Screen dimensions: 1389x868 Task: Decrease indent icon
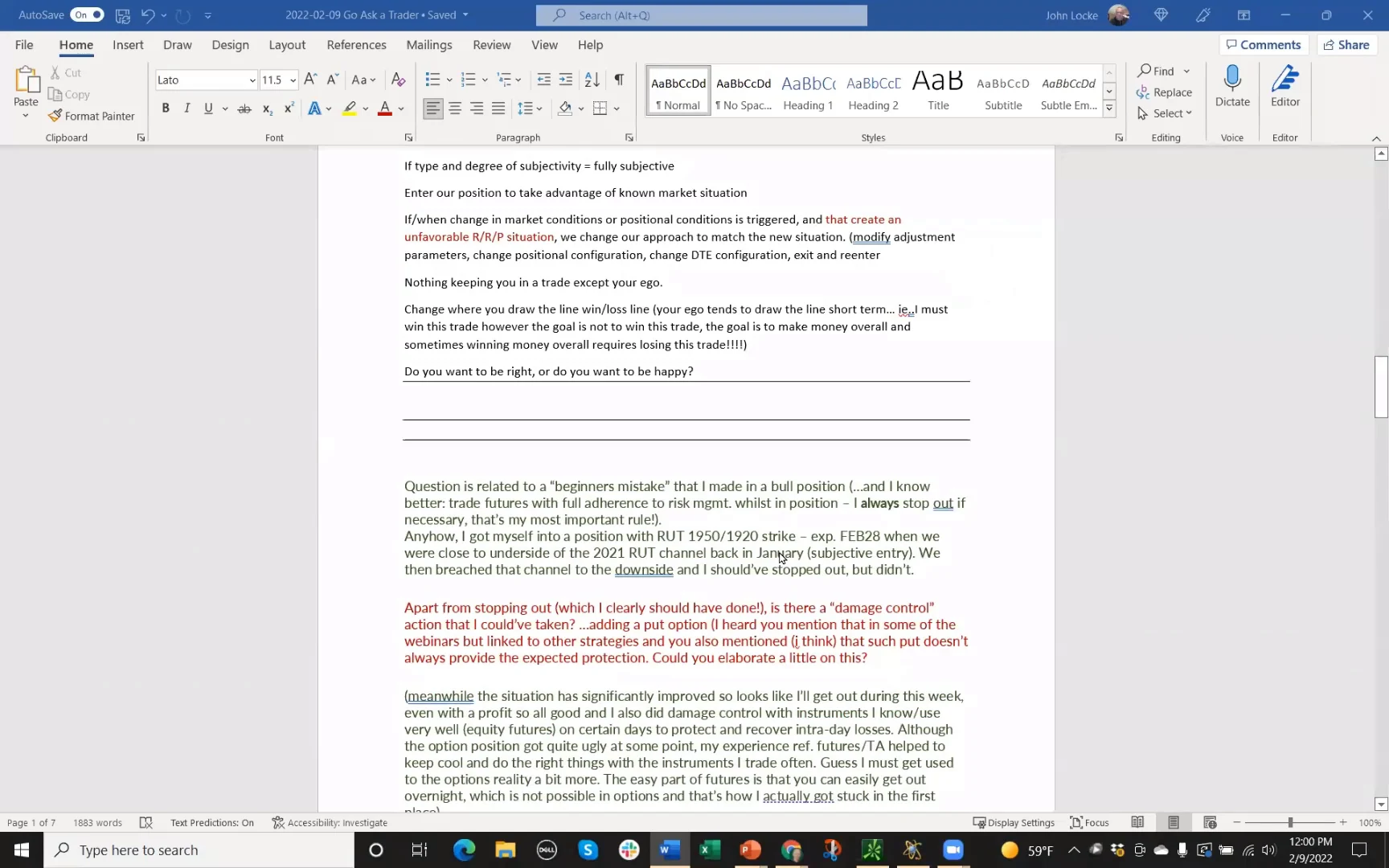tap(544, 80)
